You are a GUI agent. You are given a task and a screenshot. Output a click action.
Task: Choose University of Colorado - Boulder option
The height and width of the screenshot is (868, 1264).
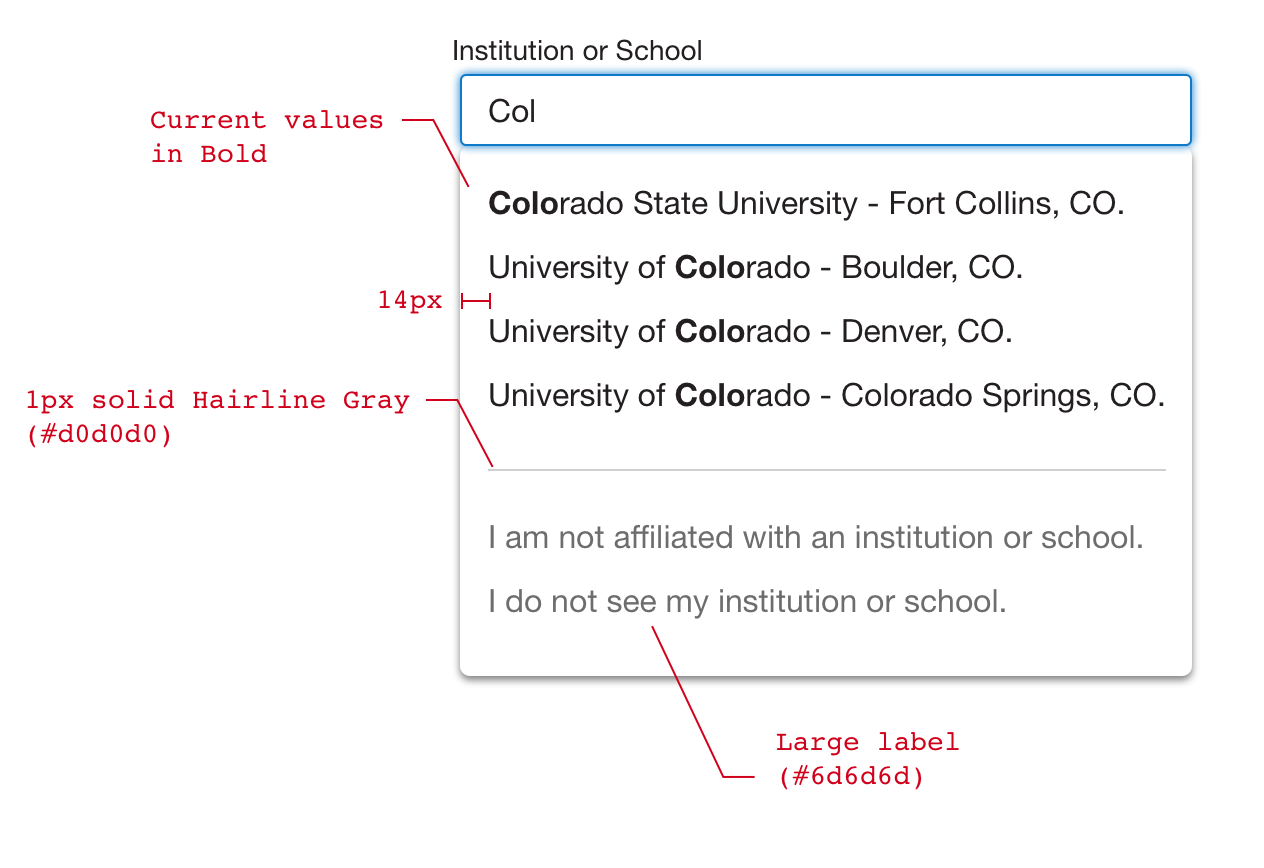pos(755,268)
